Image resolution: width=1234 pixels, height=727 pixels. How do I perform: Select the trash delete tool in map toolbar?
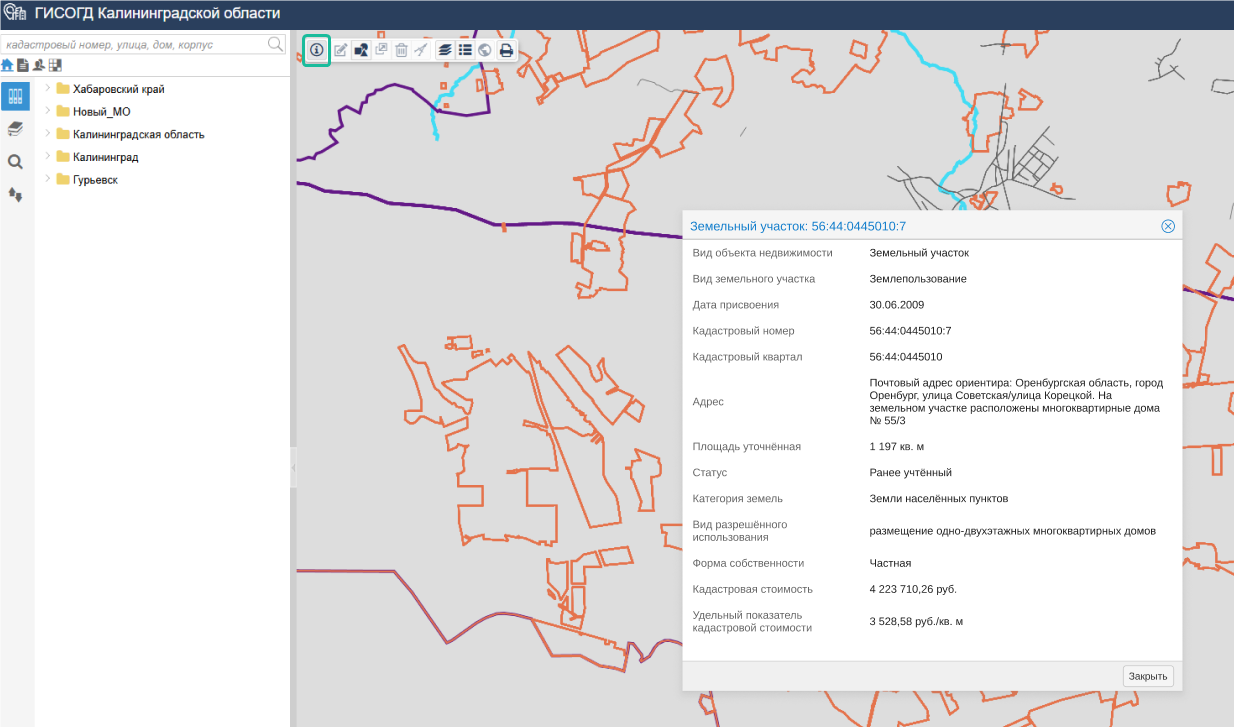[401, 50]
